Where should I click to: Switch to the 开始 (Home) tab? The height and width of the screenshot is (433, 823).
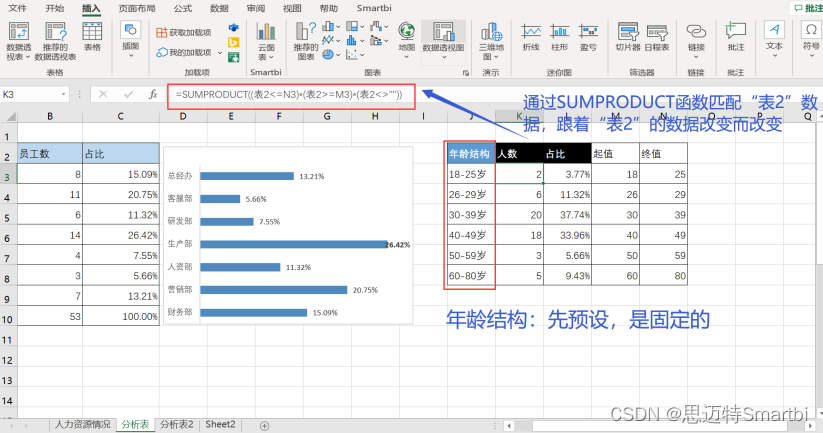[x=55, y=8]
